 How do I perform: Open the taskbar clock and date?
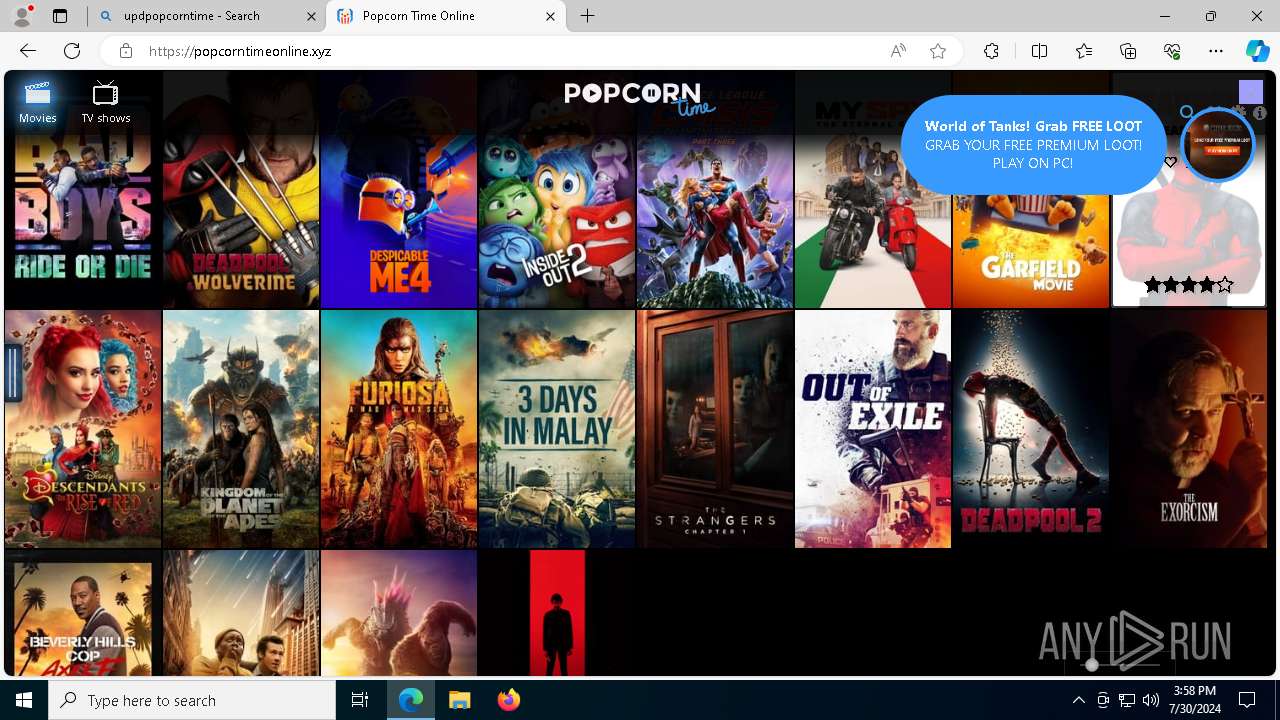(x=1194, y=700)
